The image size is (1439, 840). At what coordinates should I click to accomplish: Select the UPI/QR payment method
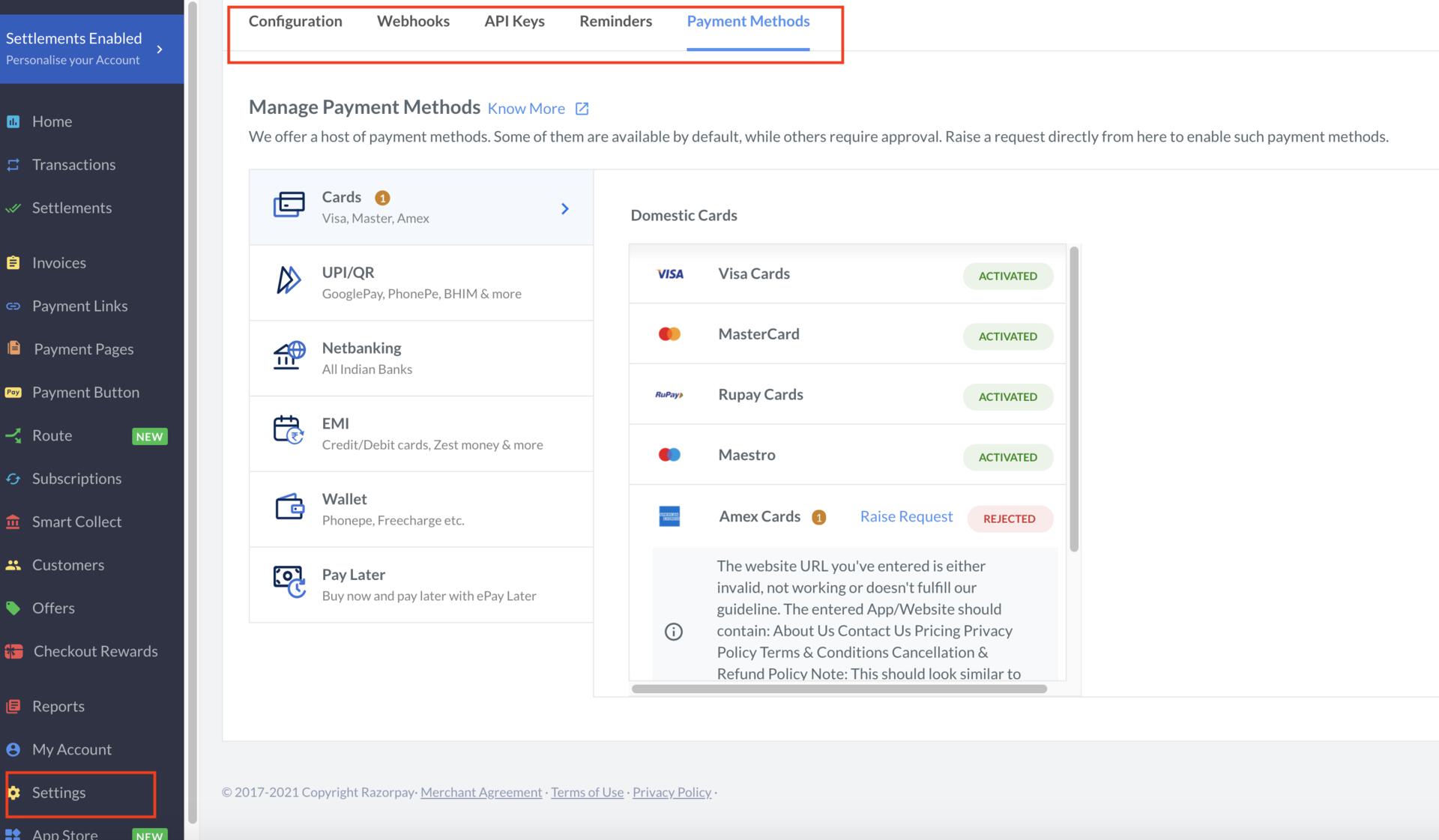(x=421, y=282)
